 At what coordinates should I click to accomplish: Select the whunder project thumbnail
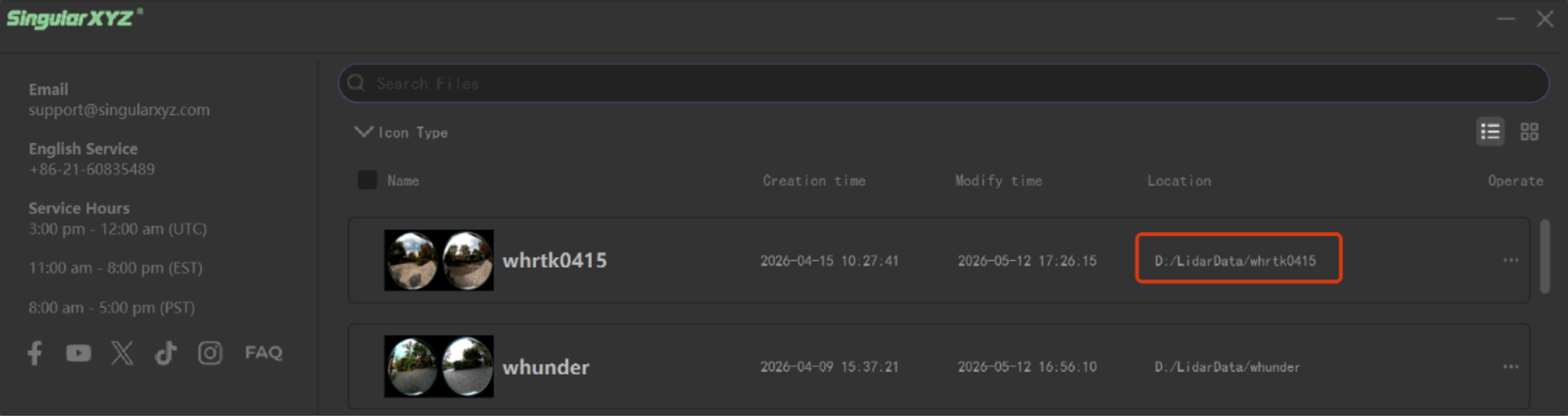(439, 367)
